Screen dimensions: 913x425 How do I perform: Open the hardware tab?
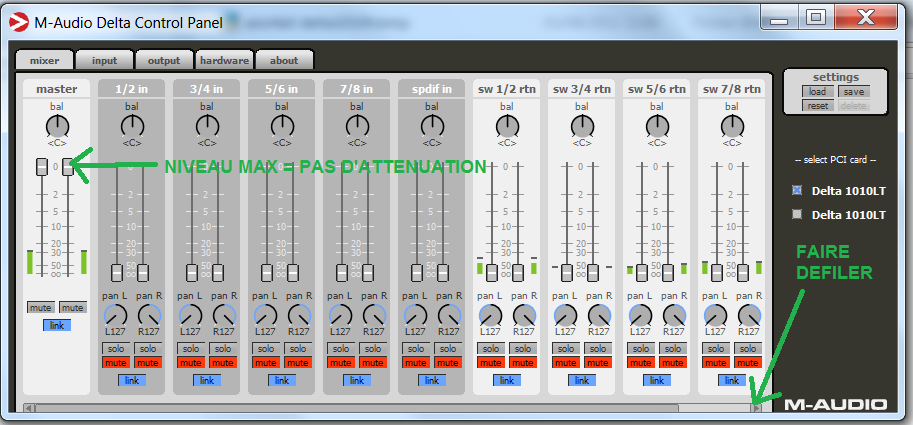point(224,60)
